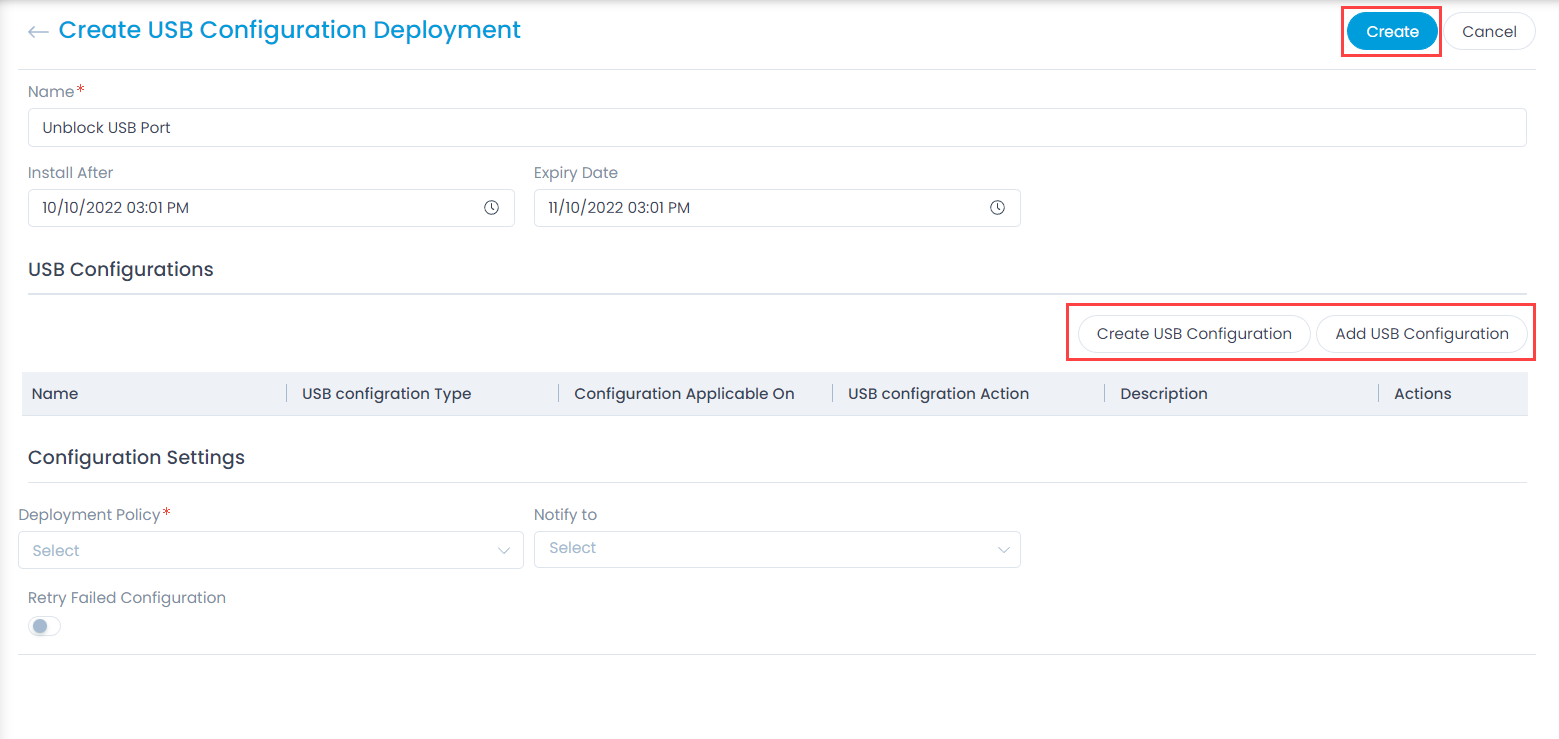
Task: Click the Name column header
Action: click(55, 393)
